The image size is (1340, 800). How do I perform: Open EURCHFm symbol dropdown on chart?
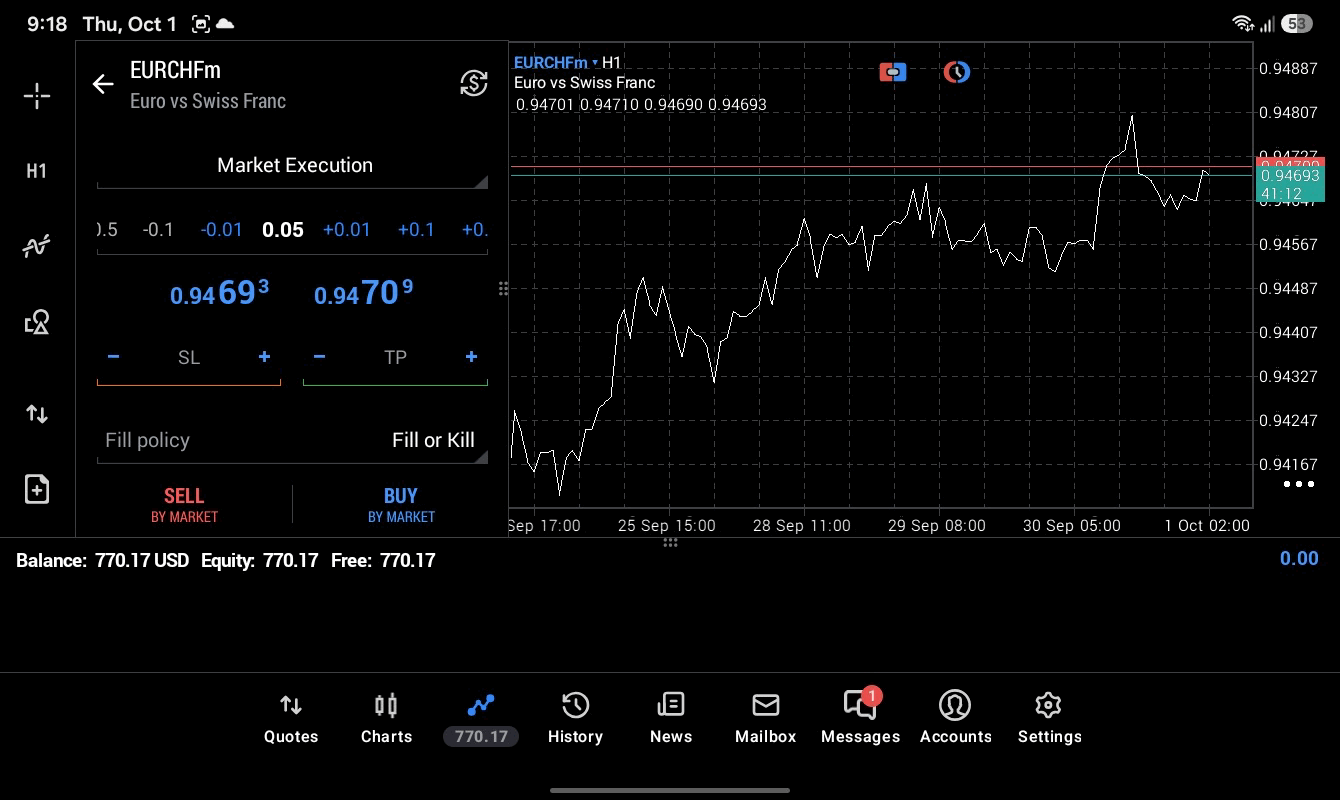point(555,63)
